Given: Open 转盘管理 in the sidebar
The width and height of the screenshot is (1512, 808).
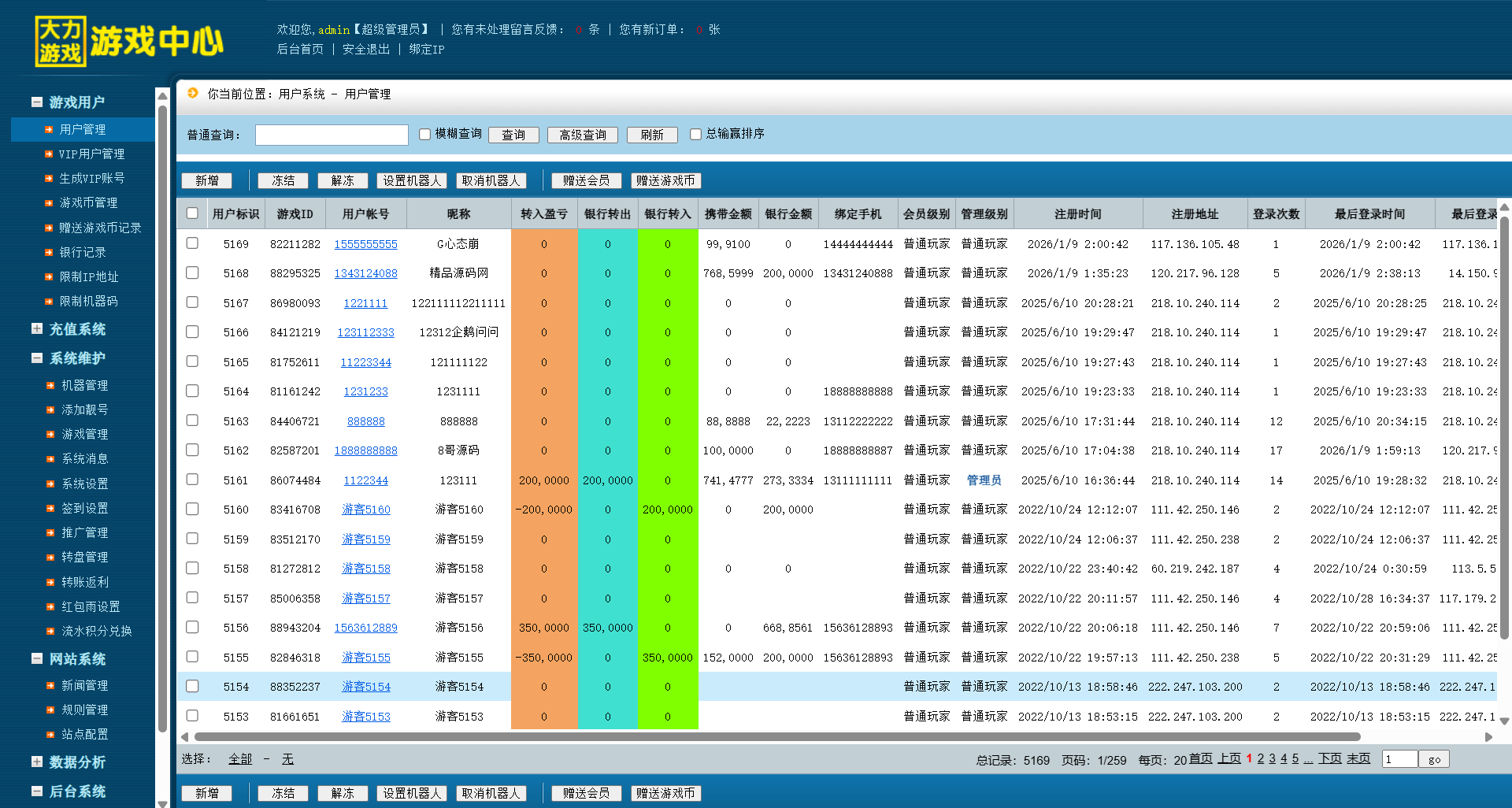Looking at the screenshot, I should click(x=85, y=558).
